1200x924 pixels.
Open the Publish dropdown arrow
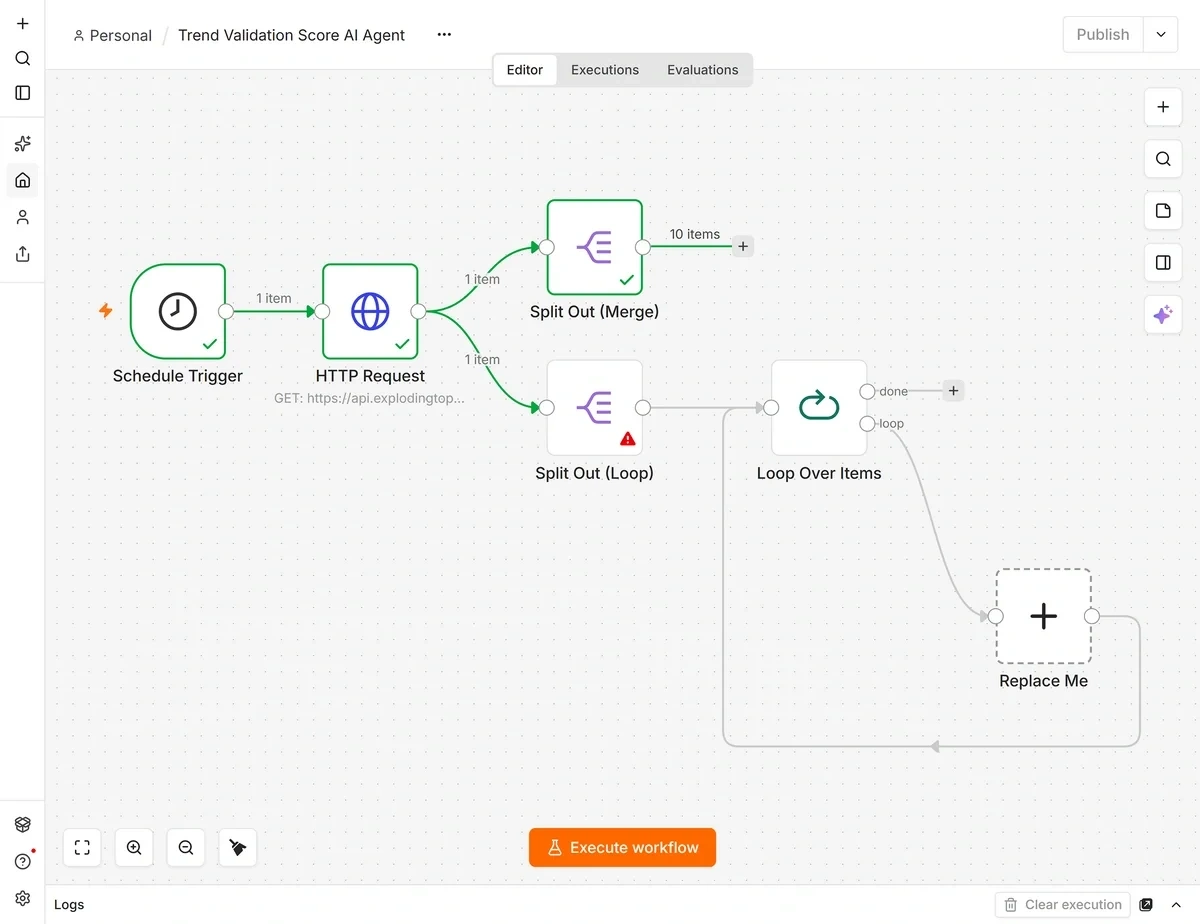click(x=1161, y=34)
